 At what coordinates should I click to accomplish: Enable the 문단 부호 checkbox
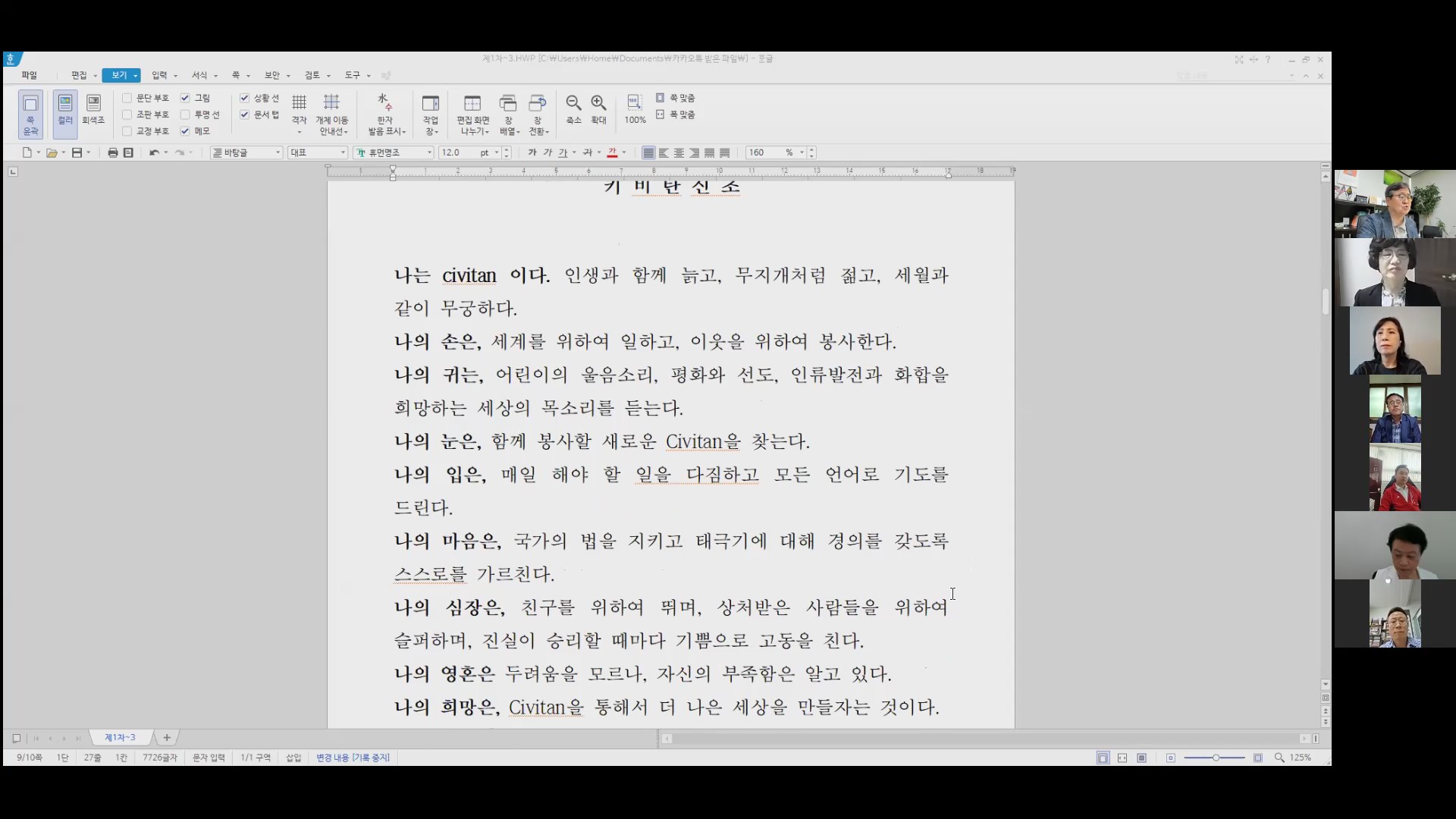(x=127, y=98)
